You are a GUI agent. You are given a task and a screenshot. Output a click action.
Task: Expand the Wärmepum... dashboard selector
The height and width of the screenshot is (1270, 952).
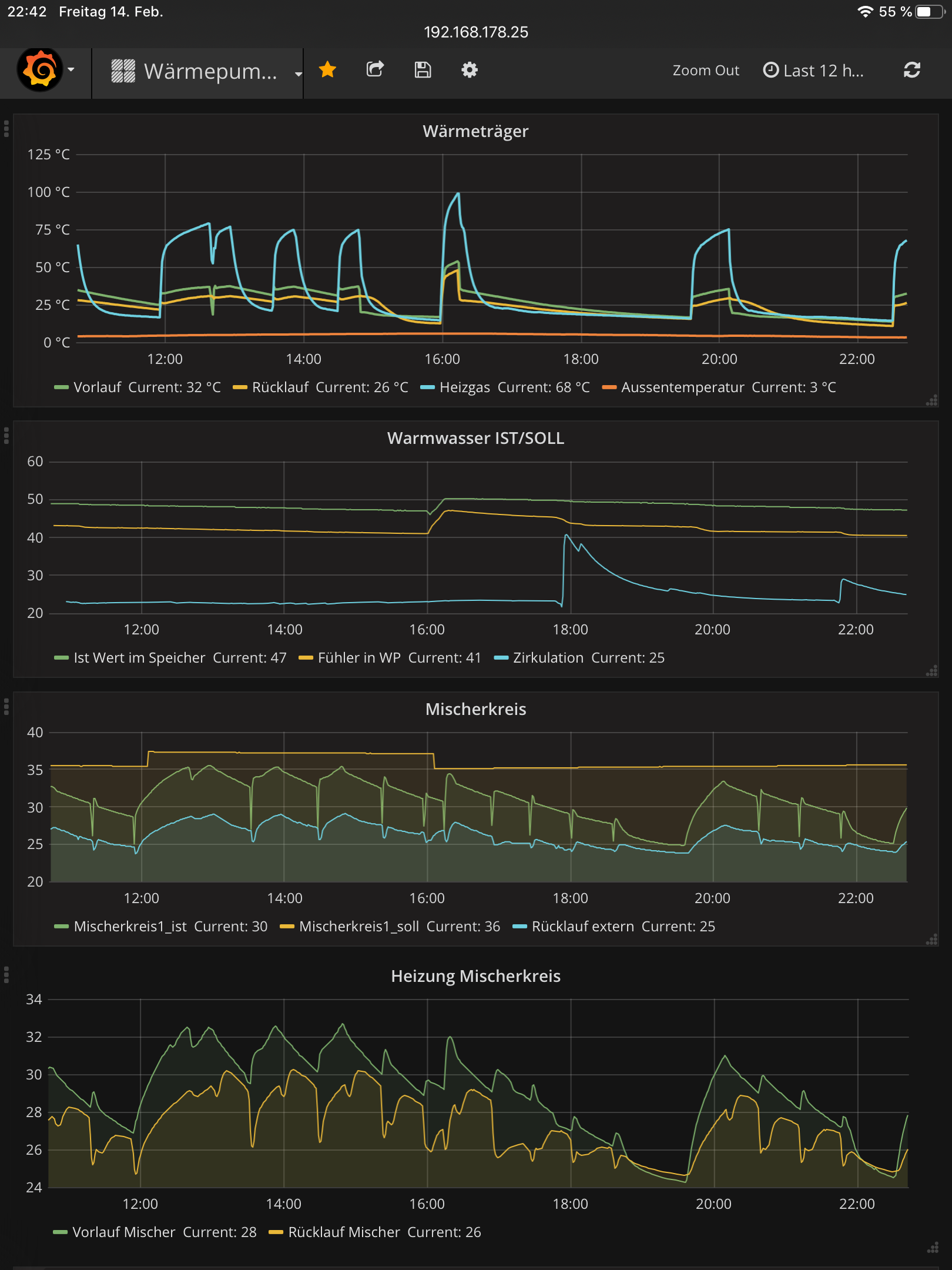pyautogui.click(x=206, y=71)
